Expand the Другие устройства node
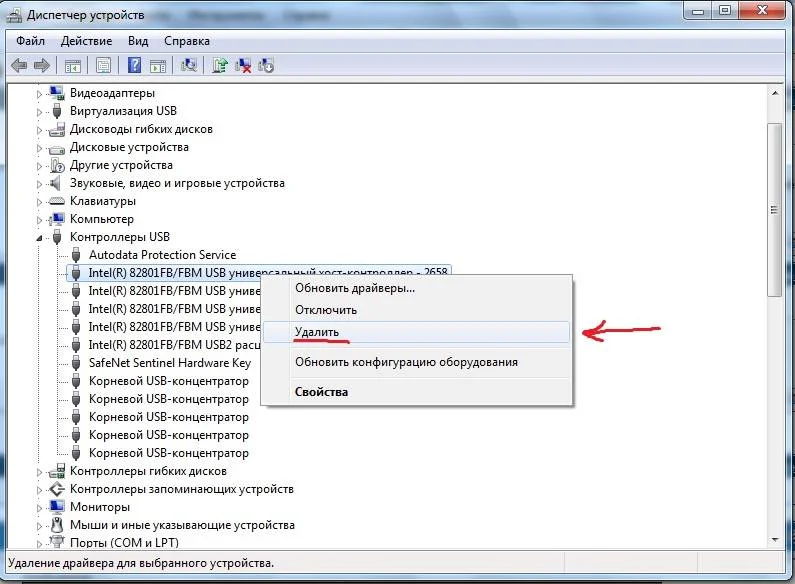The height and width of the screenshot is (584, 795). coord(39,166)
